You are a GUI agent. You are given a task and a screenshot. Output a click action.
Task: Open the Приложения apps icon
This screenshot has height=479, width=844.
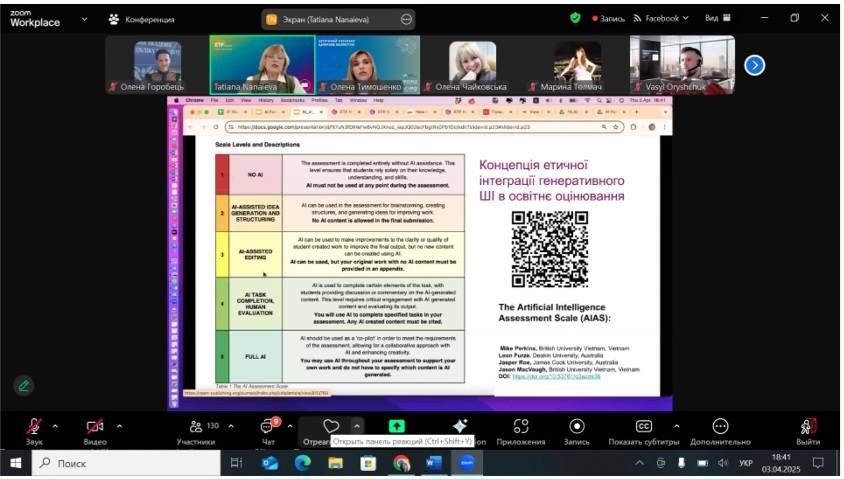pyautogui.click(x=521, y=426)
